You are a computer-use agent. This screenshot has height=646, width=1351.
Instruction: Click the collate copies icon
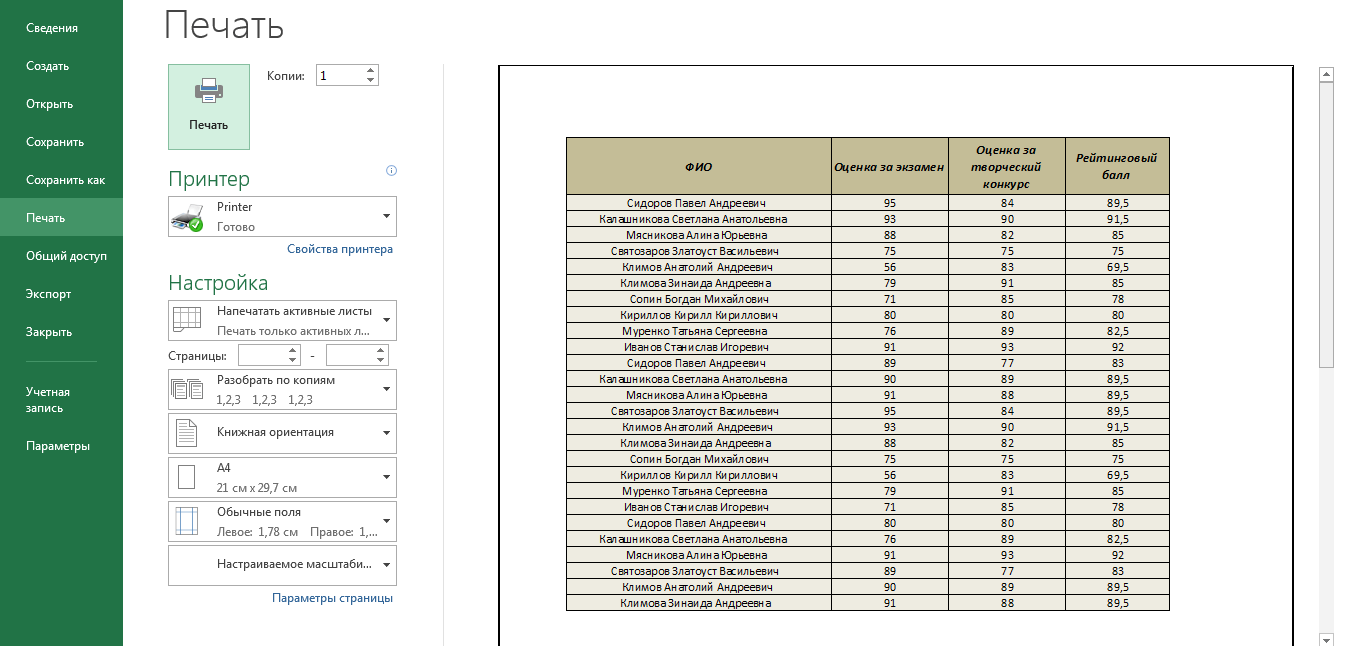(187, 389)
